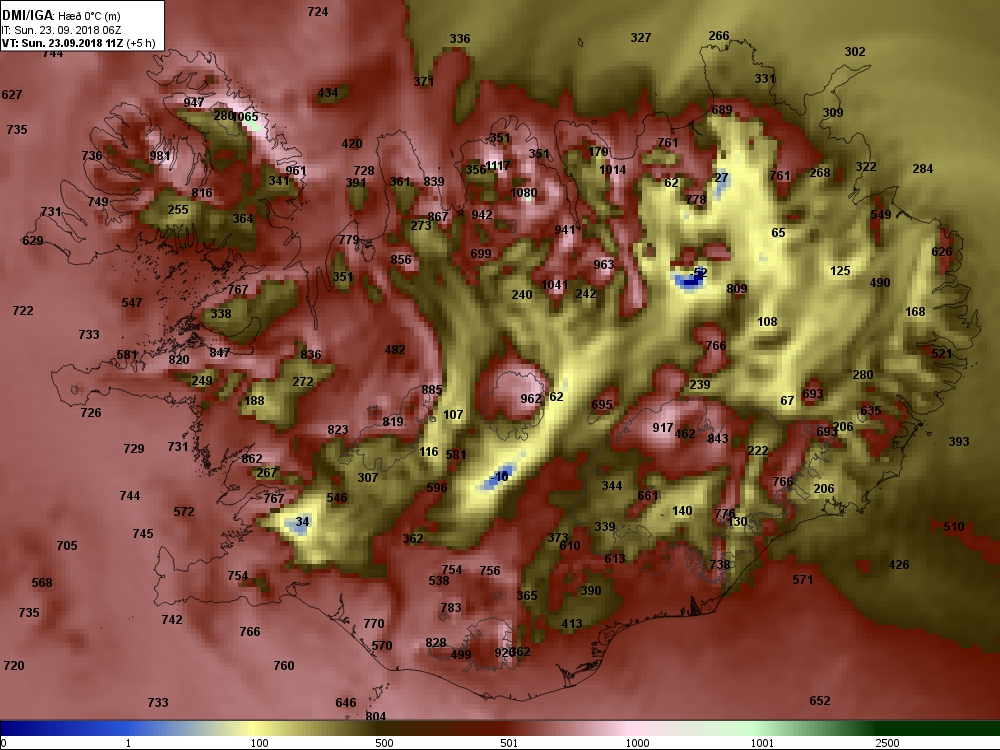1000x750 pixels.
Task: Click the map value 1117
Action: 497,166
